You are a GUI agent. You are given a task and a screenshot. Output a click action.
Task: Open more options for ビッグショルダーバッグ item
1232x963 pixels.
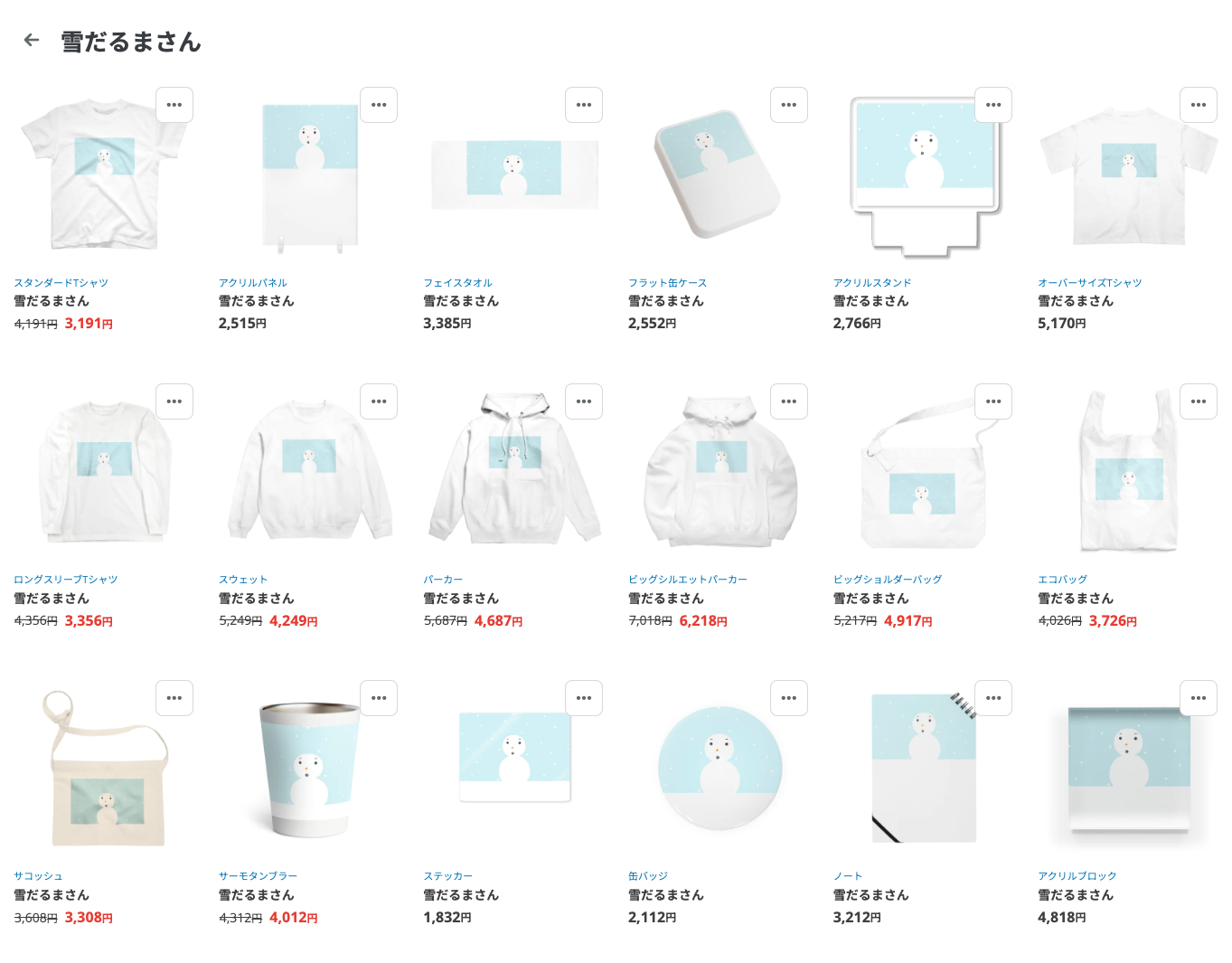point(993,401)
